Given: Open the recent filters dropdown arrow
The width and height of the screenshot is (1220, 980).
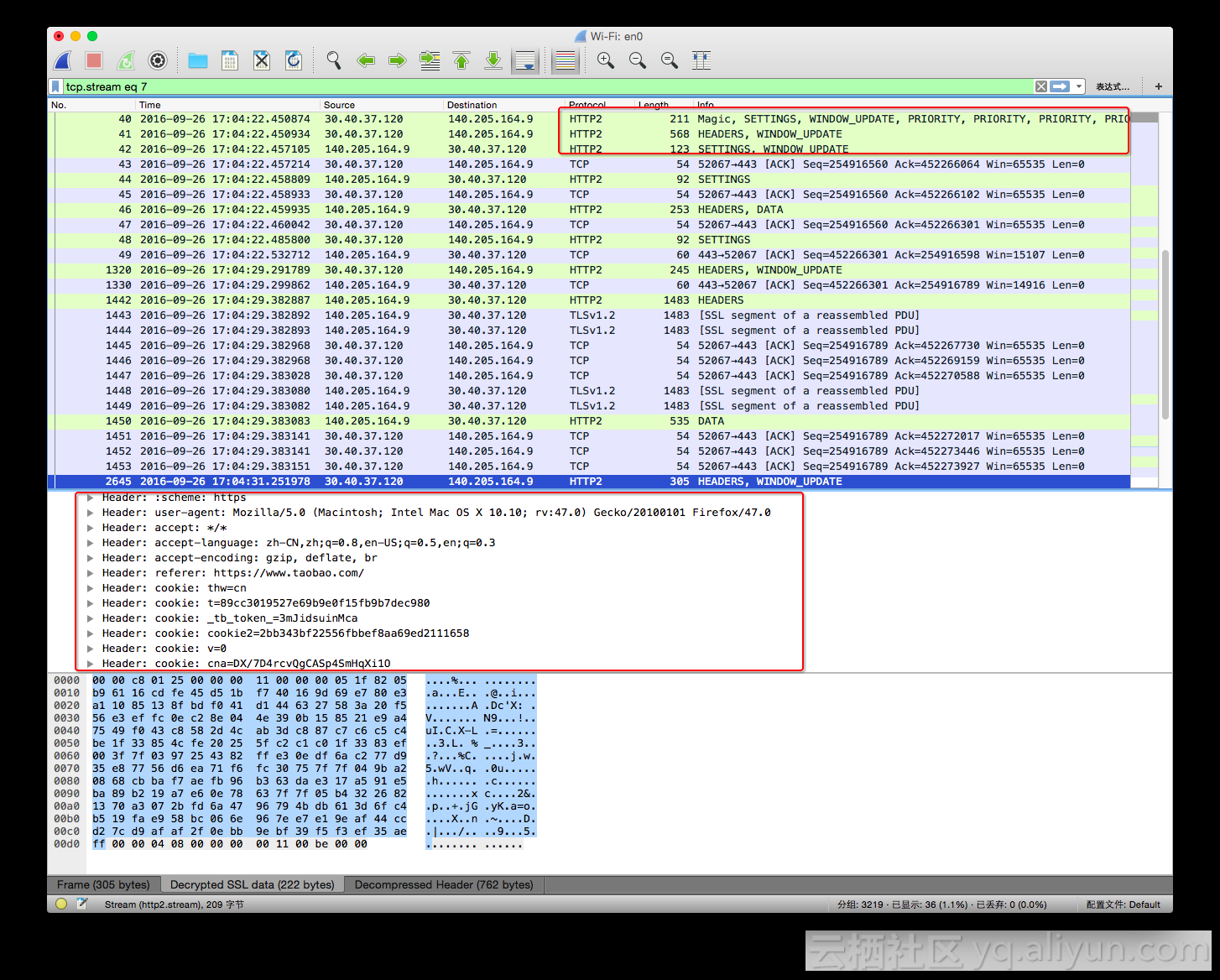Looking at the screenshot, I should pyautogui.click(x=1078, y=86).
